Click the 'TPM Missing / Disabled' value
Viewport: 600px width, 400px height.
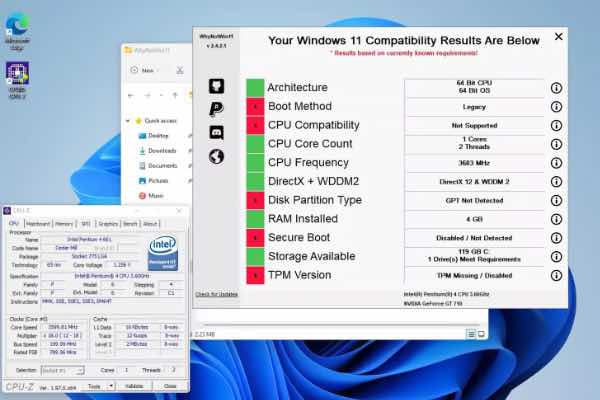tap(474, 276)
